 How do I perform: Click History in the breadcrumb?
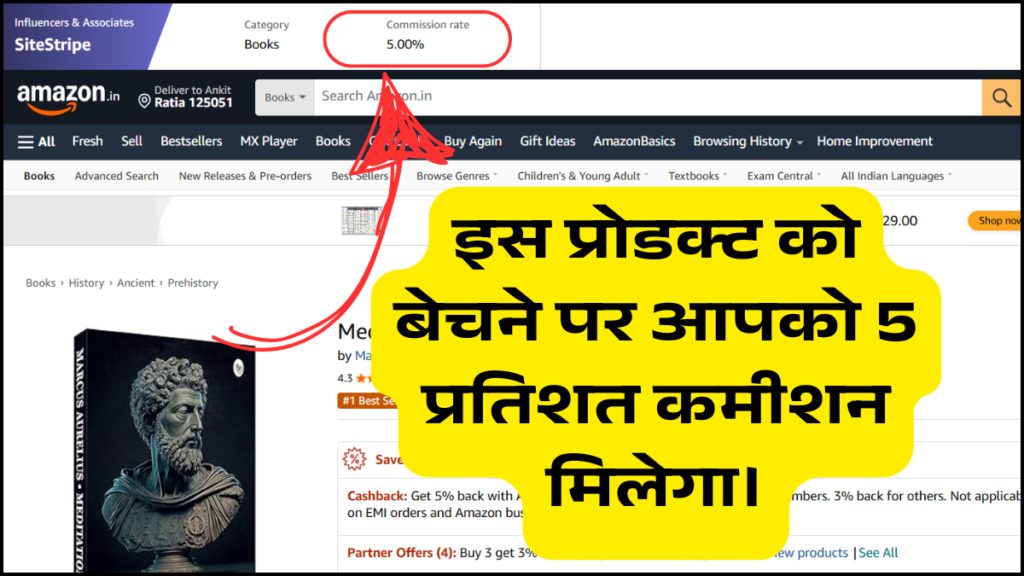86,283
